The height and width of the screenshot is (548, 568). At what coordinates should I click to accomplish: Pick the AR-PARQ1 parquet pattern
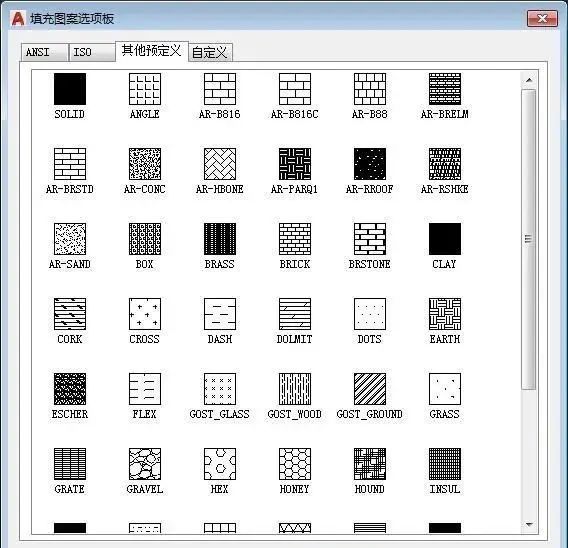(295, 164)
